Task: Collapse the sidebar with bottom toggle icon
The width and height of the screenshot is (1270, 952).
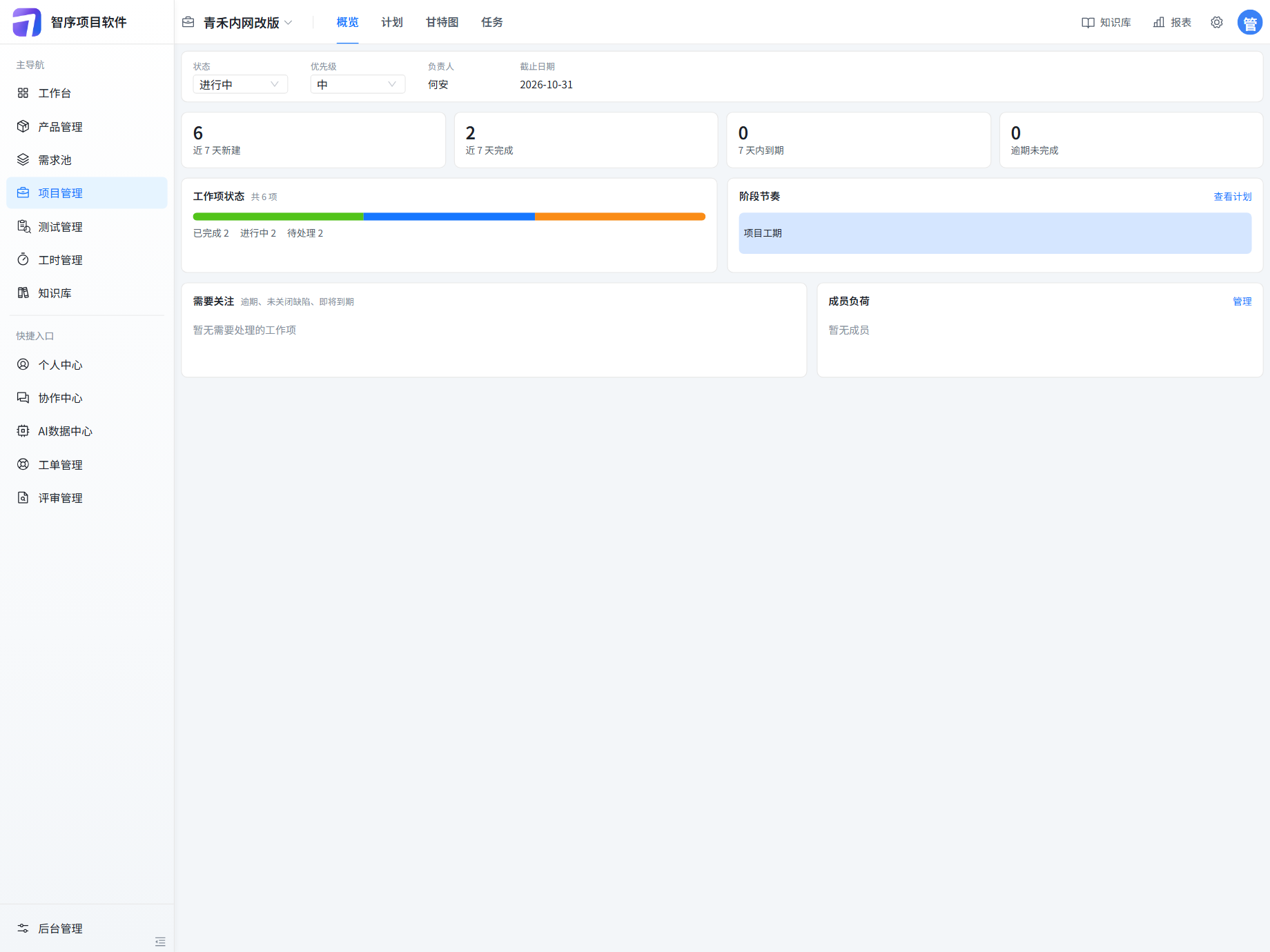Action: click(x=160, y=942)
